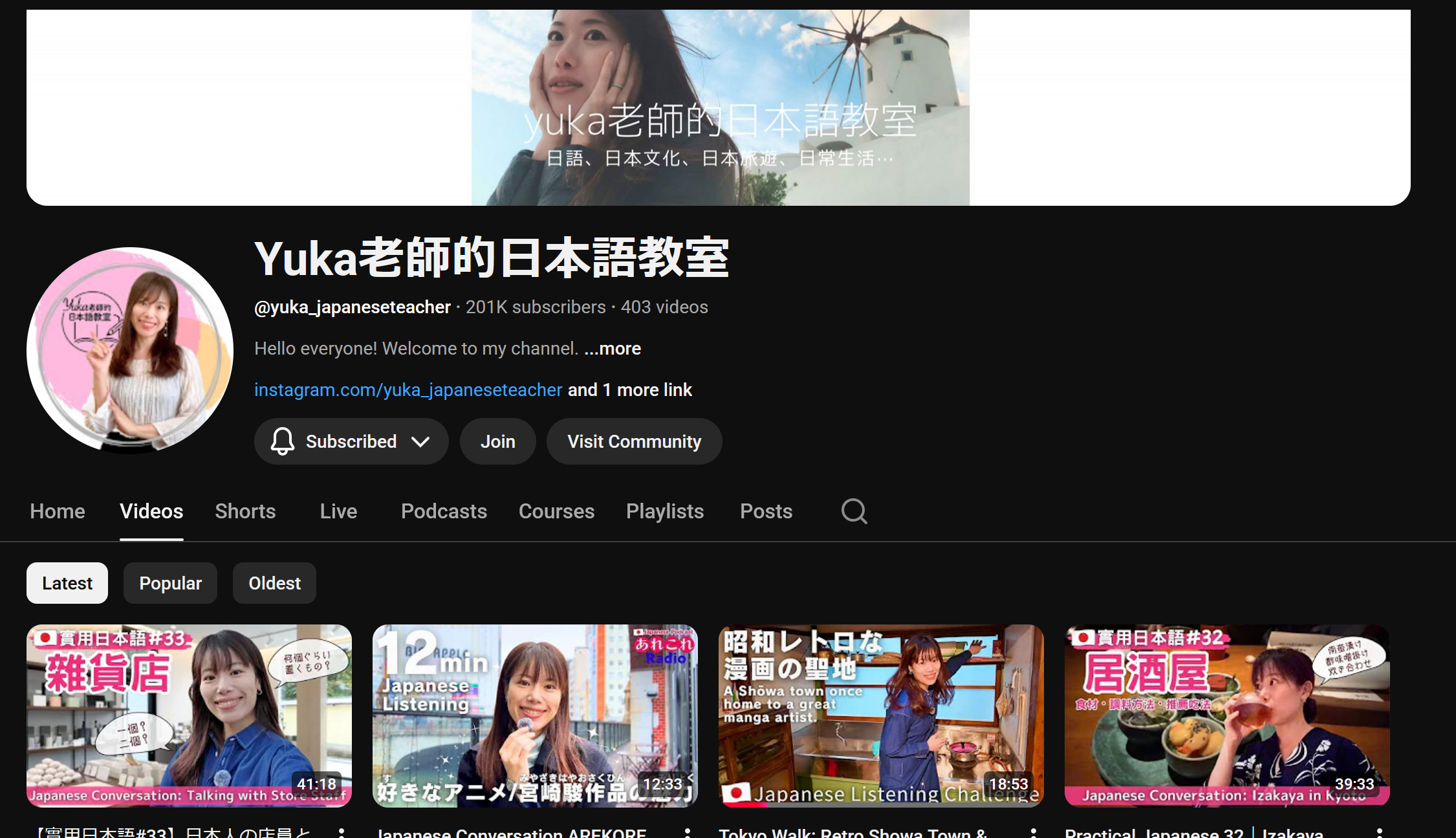Expand channel description with ...more
Viewport: 1456px width, 838px height.
[612, 349]
